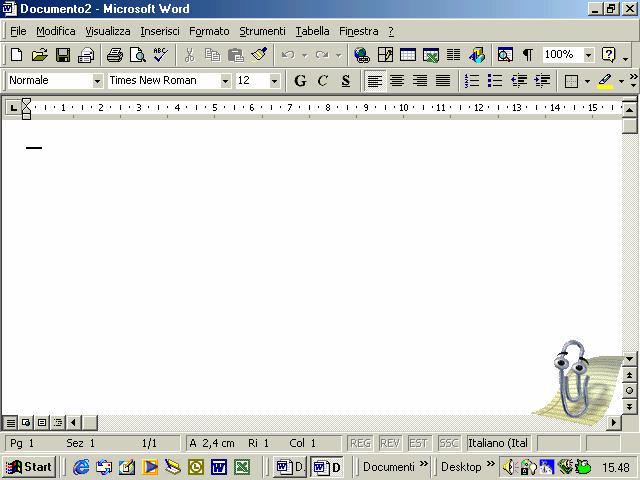The width and height of the screenshot is (640, 480).
Task: Apply the outside border button
Action: (571, 81)
